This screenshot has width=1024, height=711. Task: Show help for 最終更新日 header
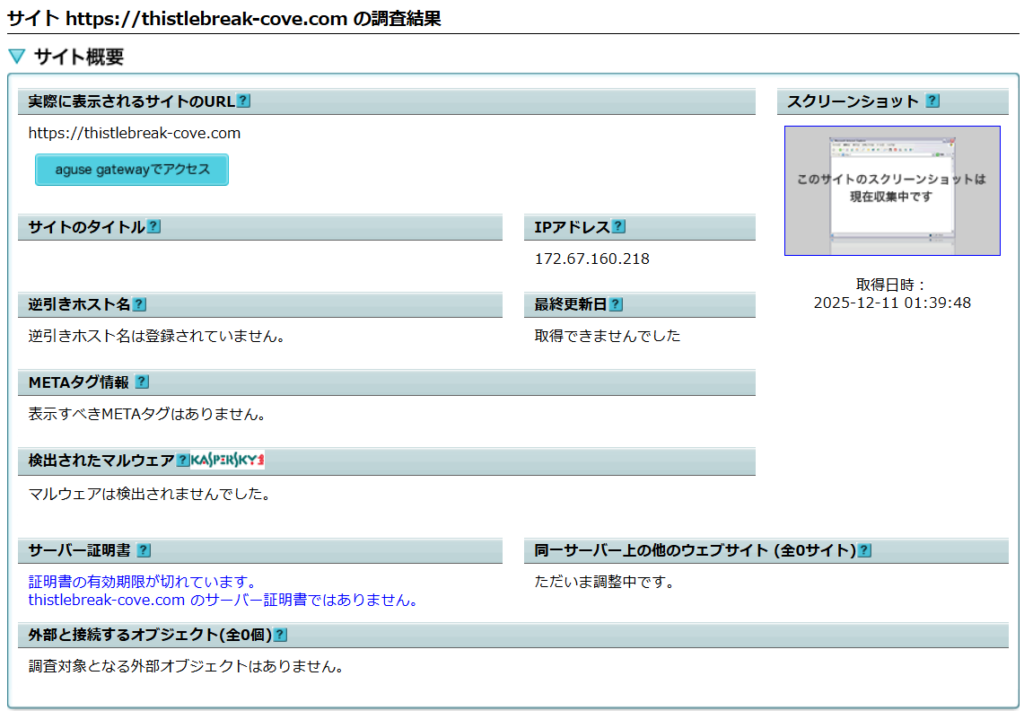[x=616, y=304]
